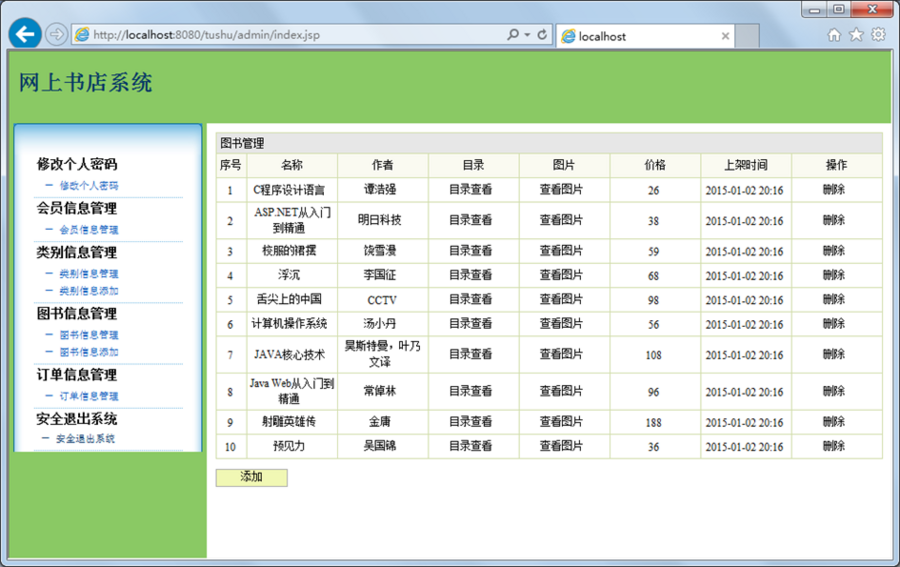Open browser tools gear icon
Viewport: 900px width, 567px height.
click(x=878, y=34)
